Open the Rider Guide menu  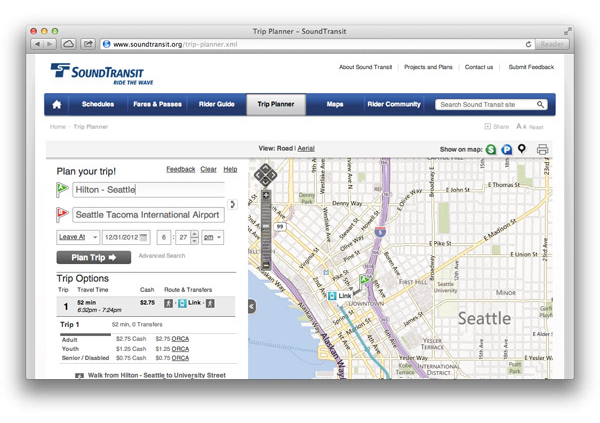tap(217, 104)
